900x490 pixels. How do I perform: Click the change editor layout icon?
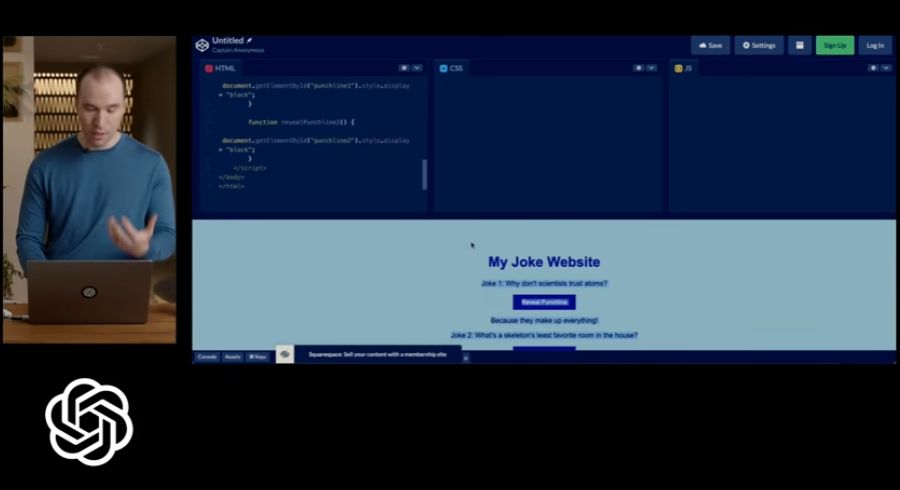pos(800,45)
